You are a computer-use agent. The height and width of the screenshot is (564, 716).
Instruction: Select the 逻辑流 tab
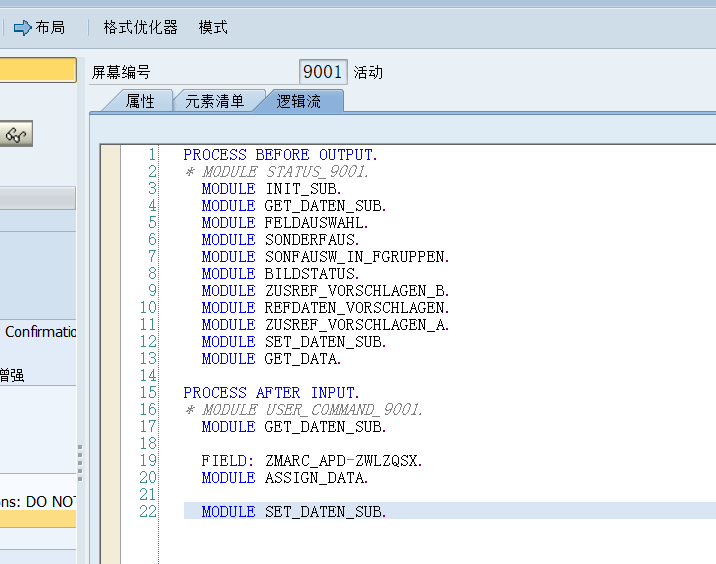299,101
